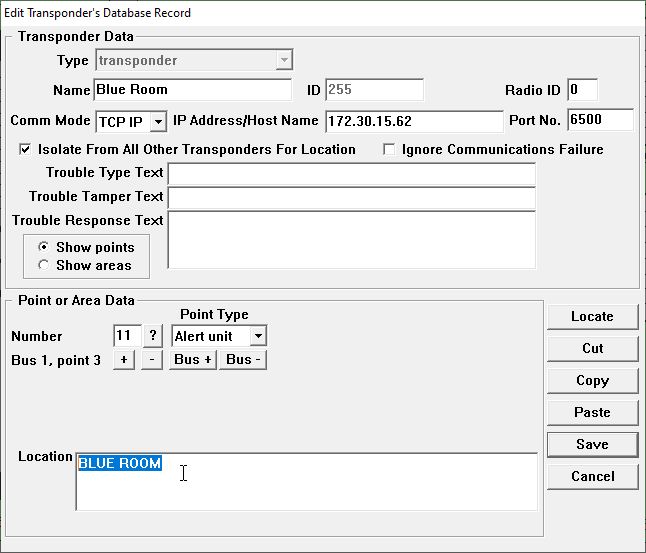Open the Comm Mode dropdown
Viewport: 646px width, 553px height.
point(157,122)
